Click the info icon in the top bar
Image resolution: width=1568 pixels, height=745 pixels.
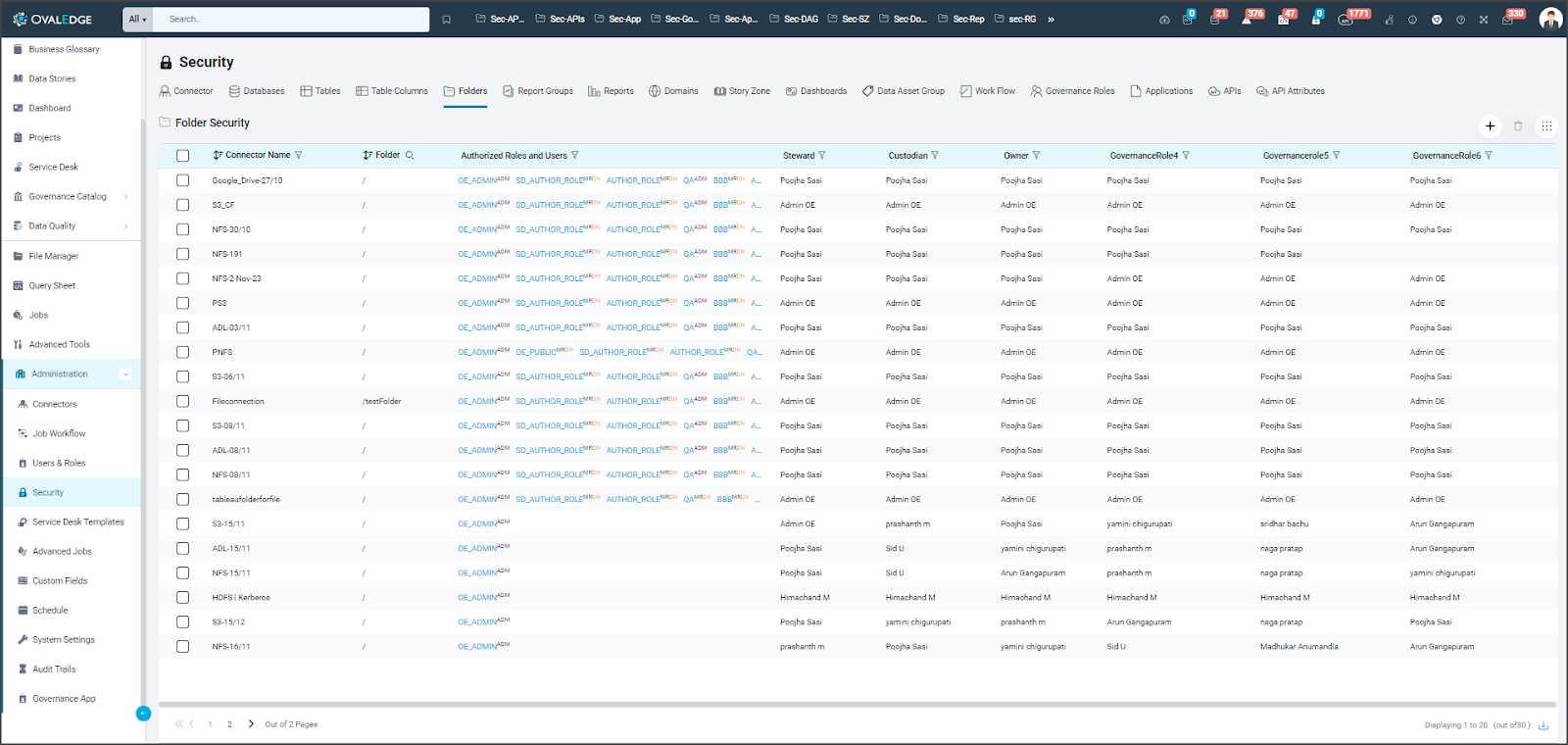1412,19
